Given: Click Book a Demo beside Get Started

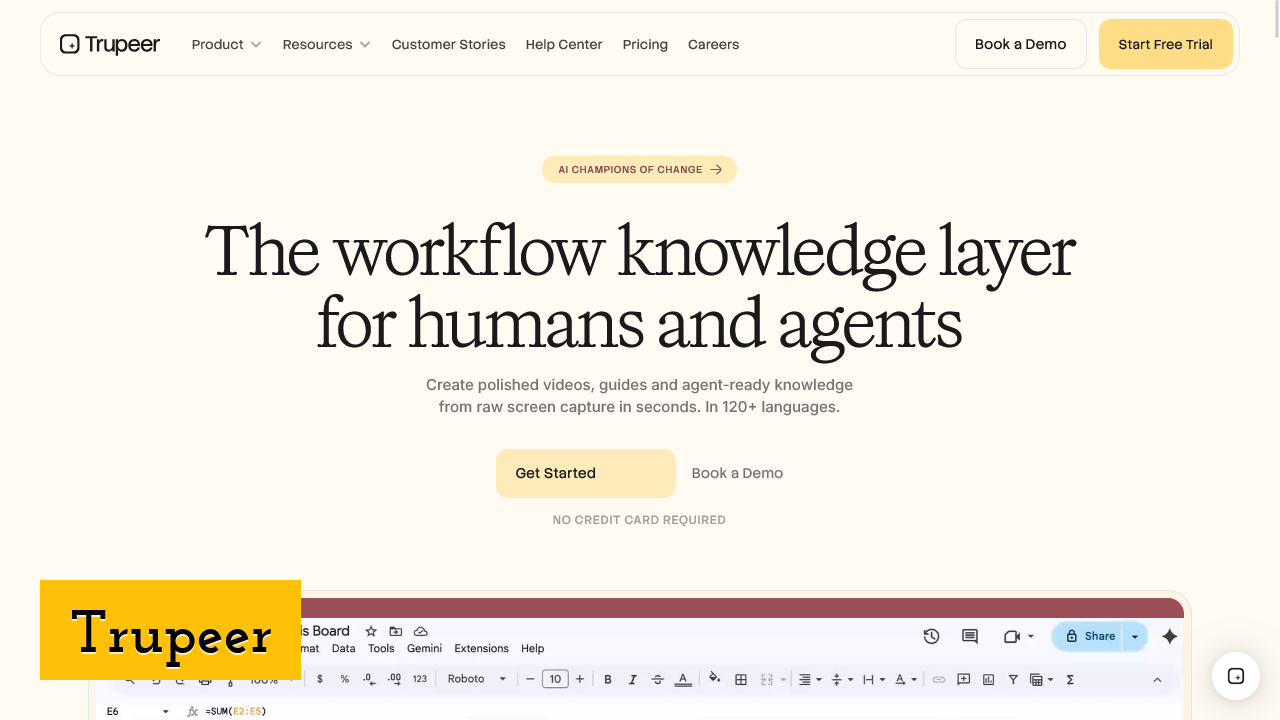Looking at the screenshot, I should point(737,473).
